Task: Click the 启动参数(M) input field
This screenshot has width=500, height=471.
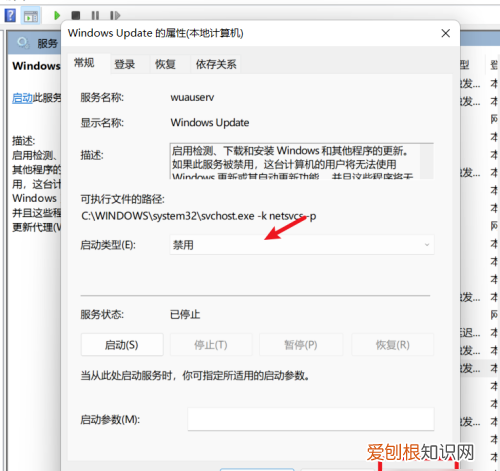Action: coord(311,419)
